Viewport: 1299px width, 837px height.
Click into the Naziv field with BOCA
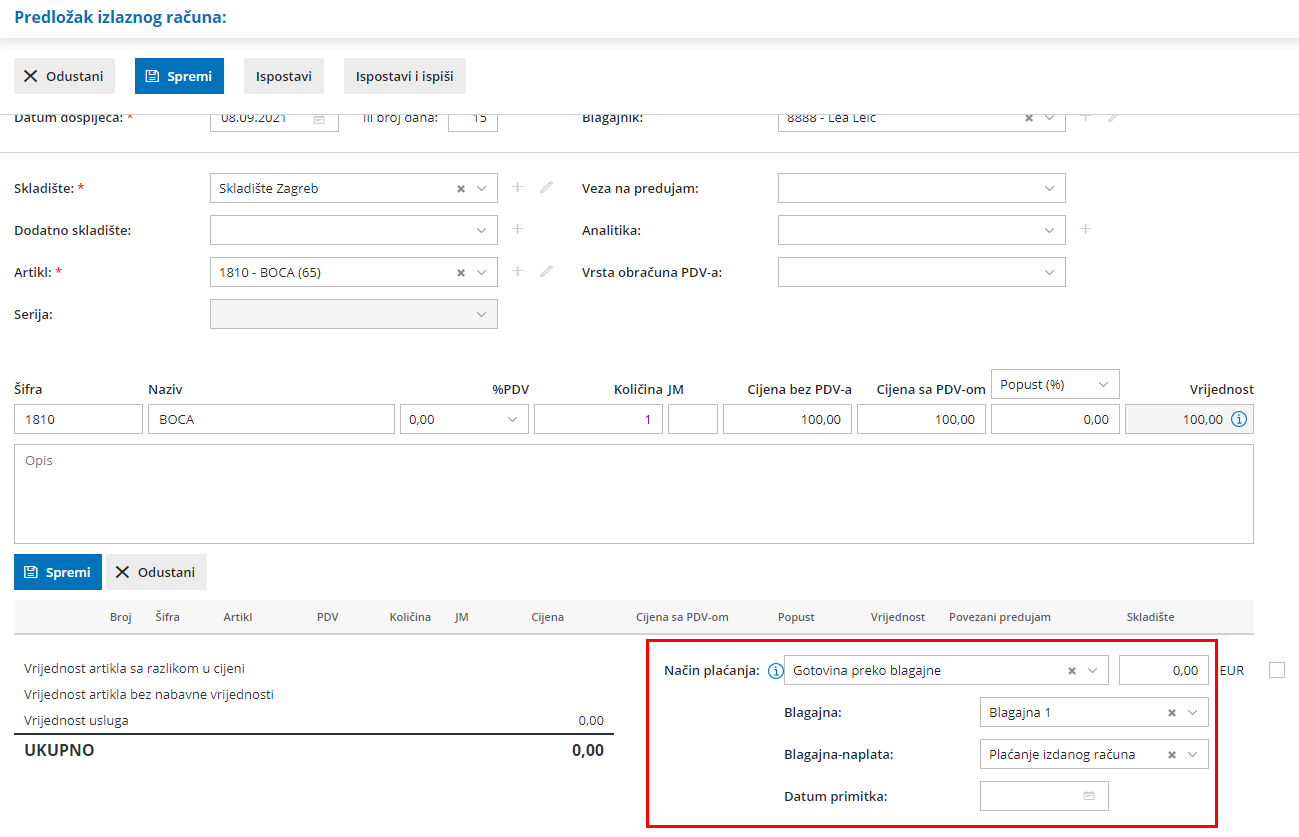tap(271, 419)
